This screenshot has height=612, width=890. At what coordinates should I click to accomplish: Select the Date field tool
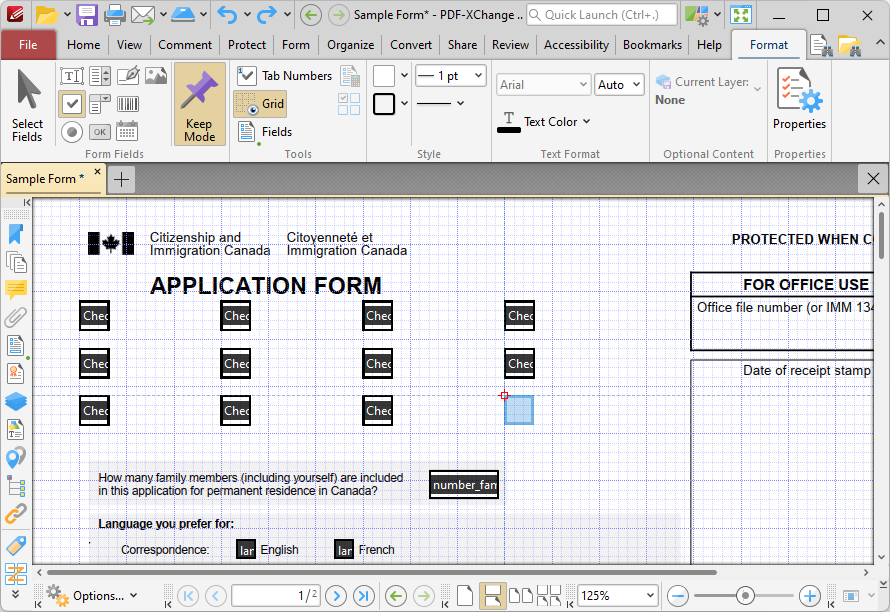[127, 131]
